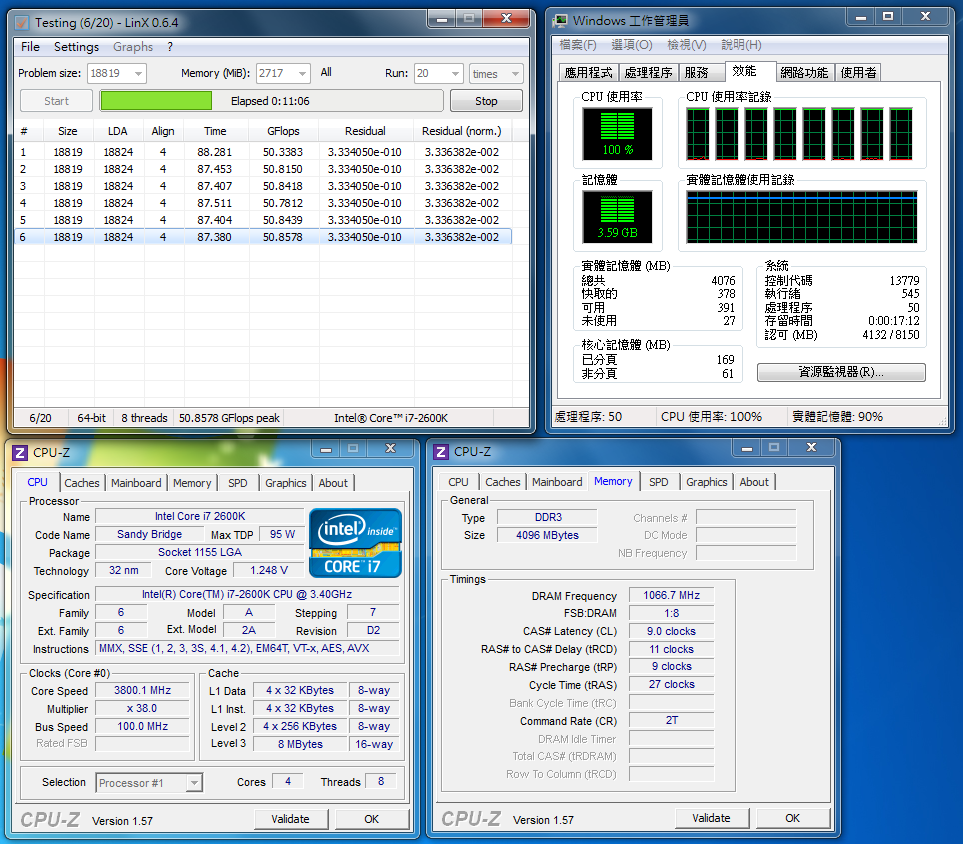Open CPU tab in right CPU-Z window
The image size is (963, 844).
pos(458,482)
